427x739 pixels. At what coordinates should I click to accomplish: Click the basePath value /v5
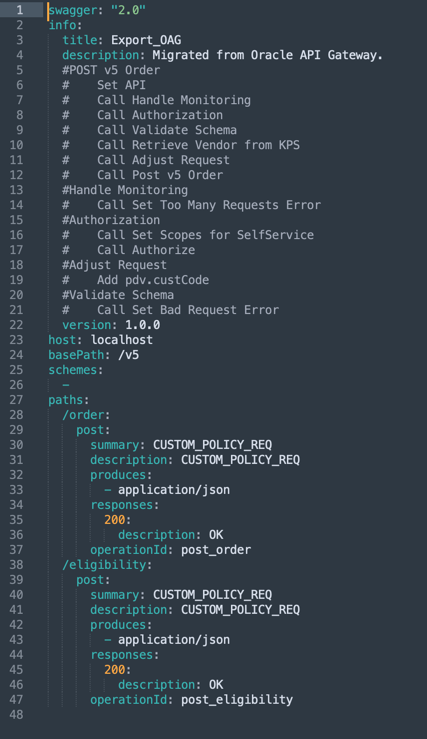point(128,355)
